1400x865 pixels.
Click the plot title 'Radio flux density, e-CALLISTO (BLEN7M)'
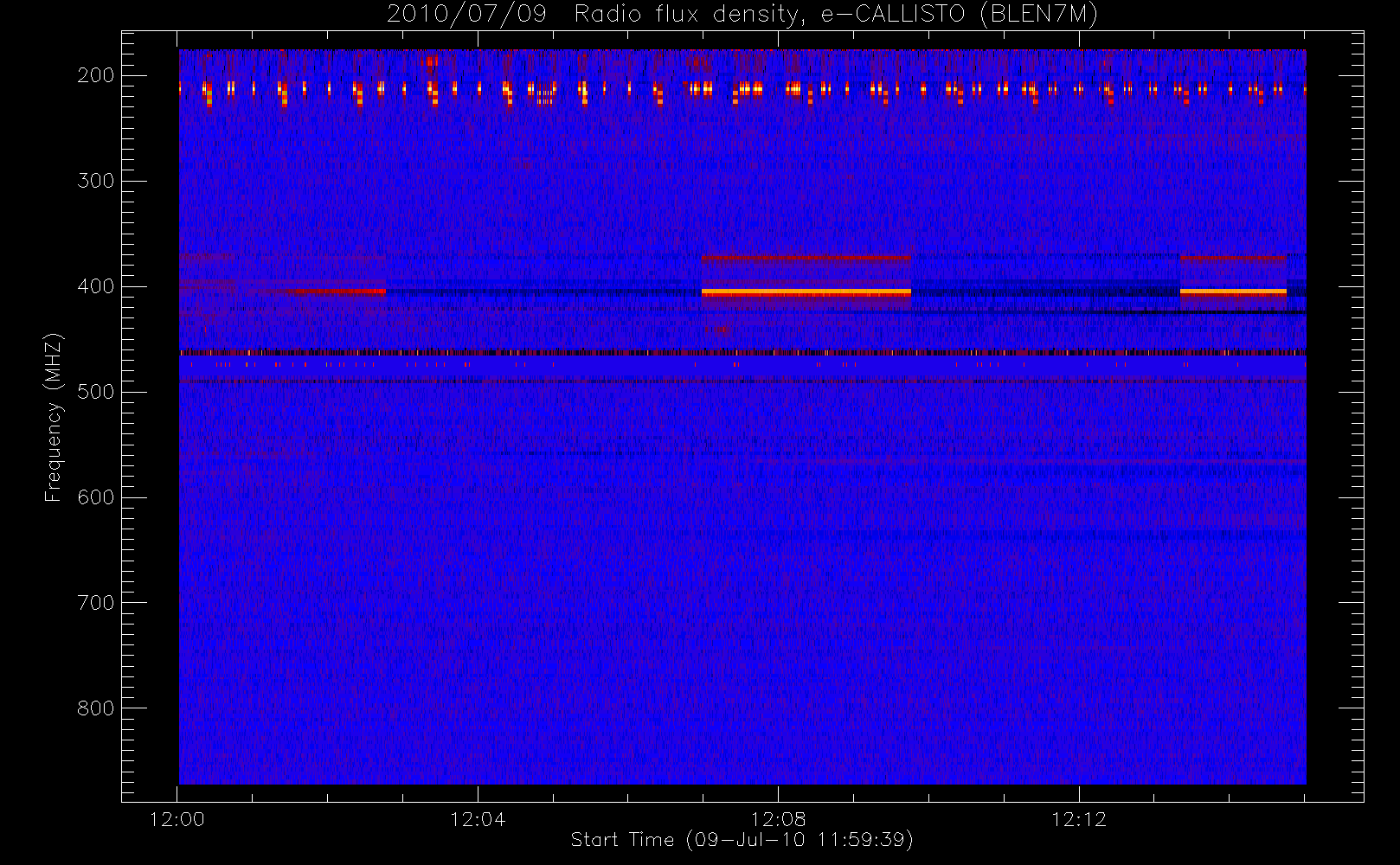pyautogui.click(x=836, y=15)
